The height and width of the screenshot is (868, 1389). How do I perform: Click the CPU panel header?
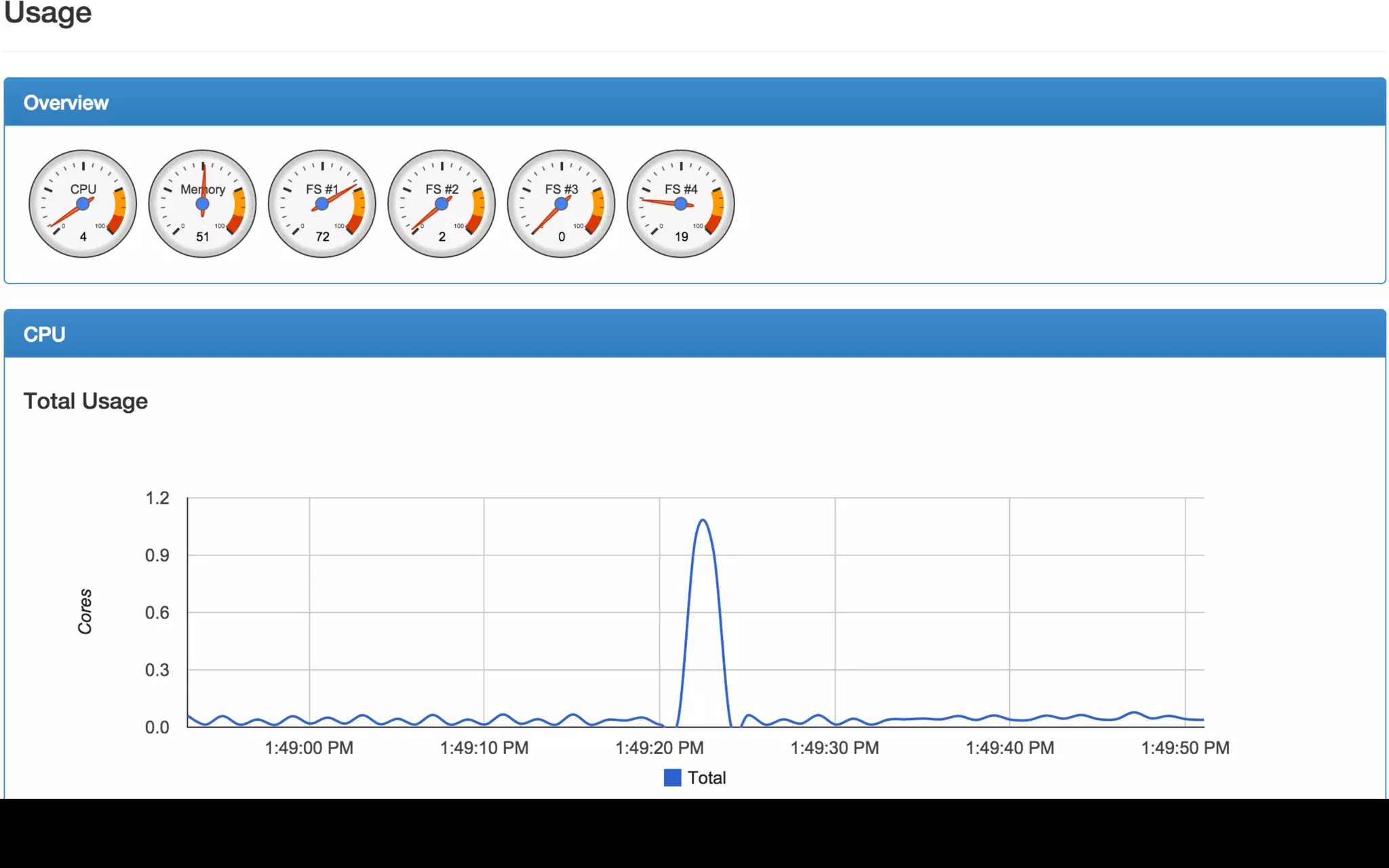pos(44,334)
